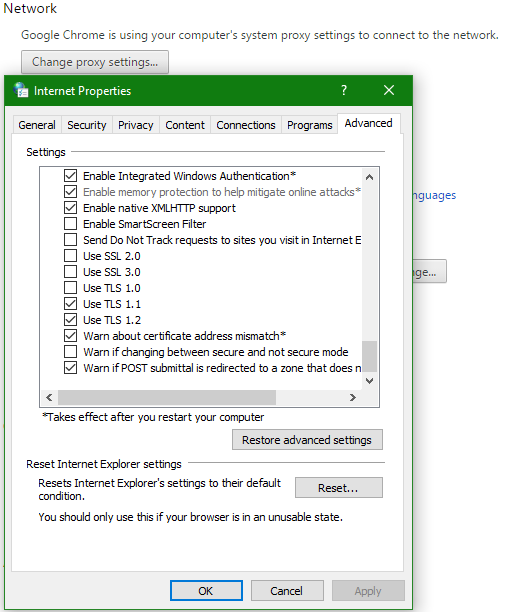Click the help question mark button
Image resolution: width=518 pixels, height=612 pixels.
pyautogui.click(x=344, y=90)
